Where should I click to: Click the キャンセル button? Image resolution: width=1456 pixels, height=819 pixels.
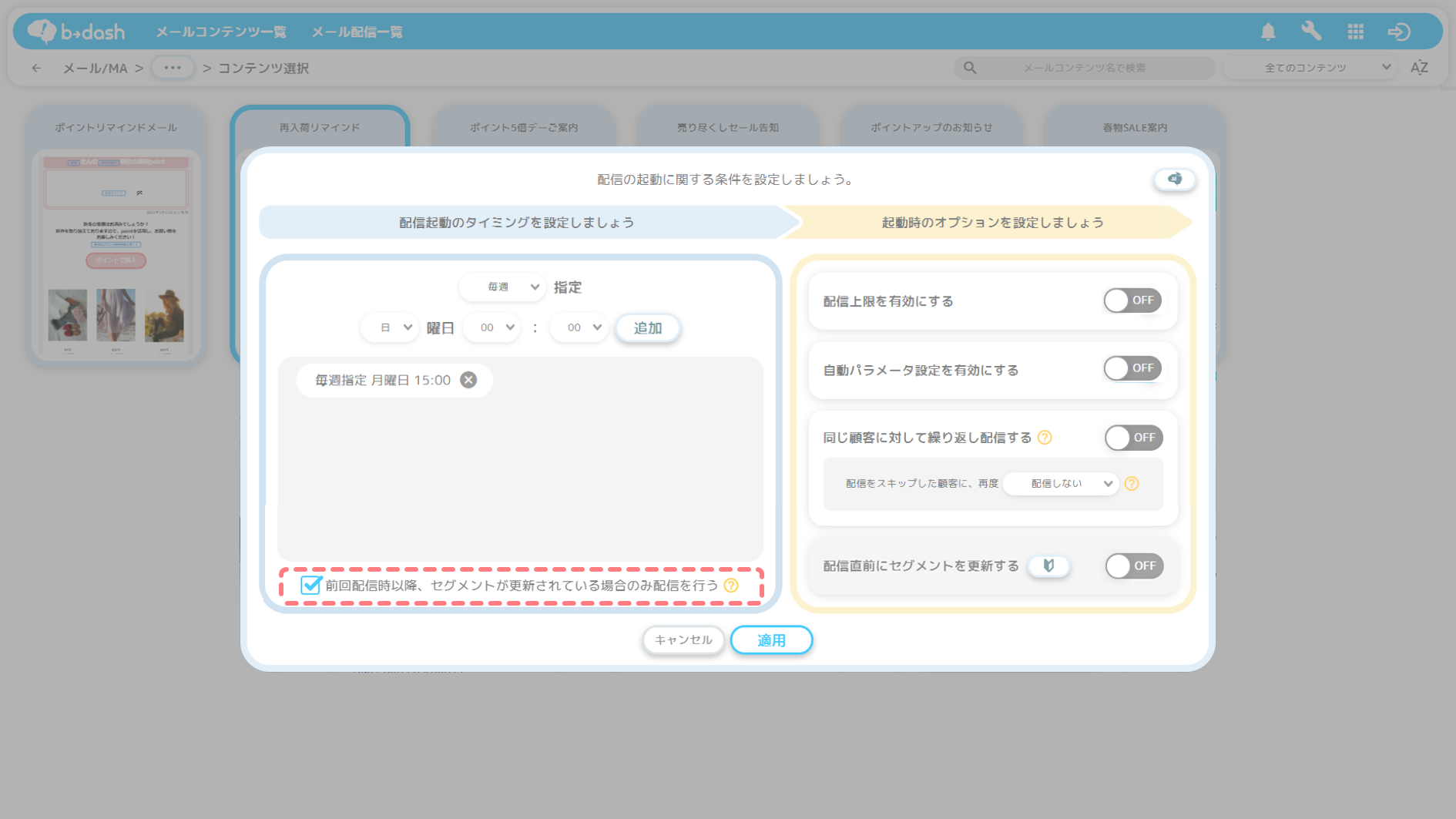(x=683, y=639)
